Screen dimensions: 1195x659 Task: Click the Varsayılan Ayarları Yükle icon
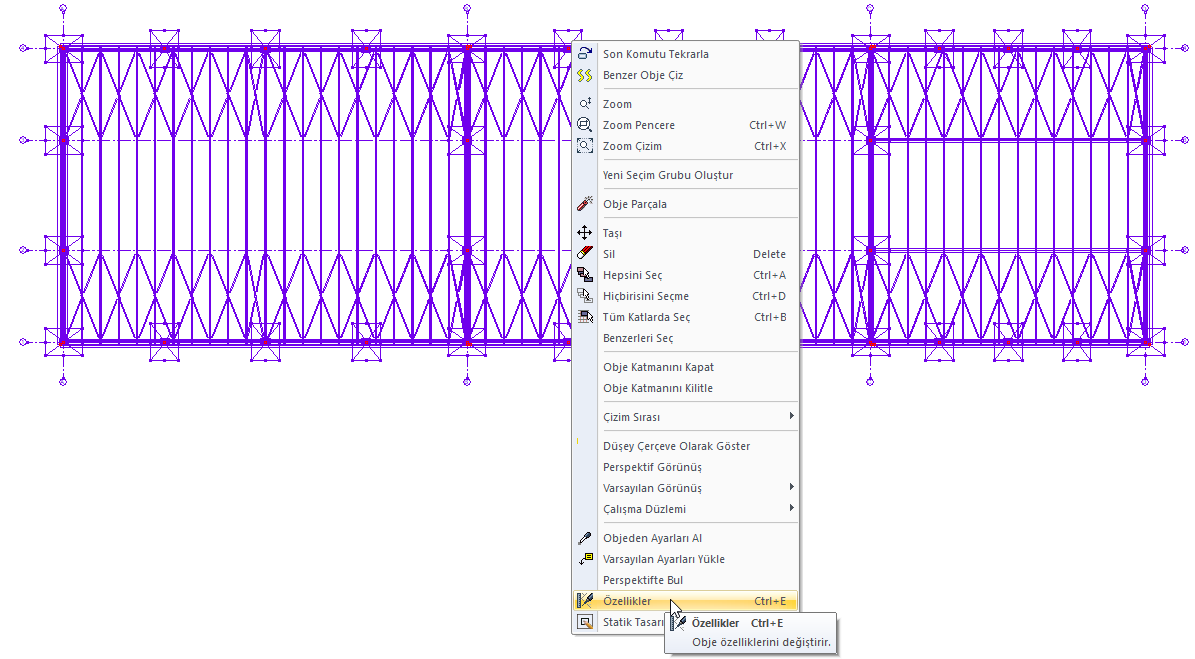click(586, 559)
